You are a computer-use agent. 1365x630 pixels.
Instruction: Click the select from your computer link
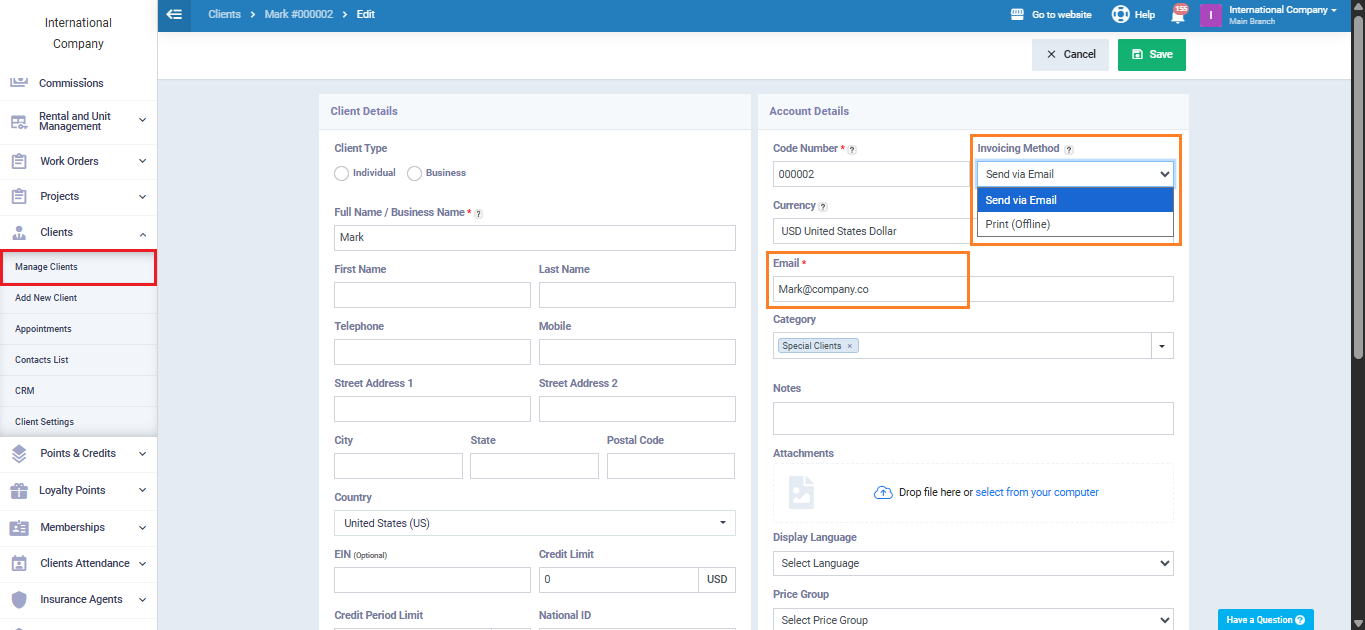1036,492
